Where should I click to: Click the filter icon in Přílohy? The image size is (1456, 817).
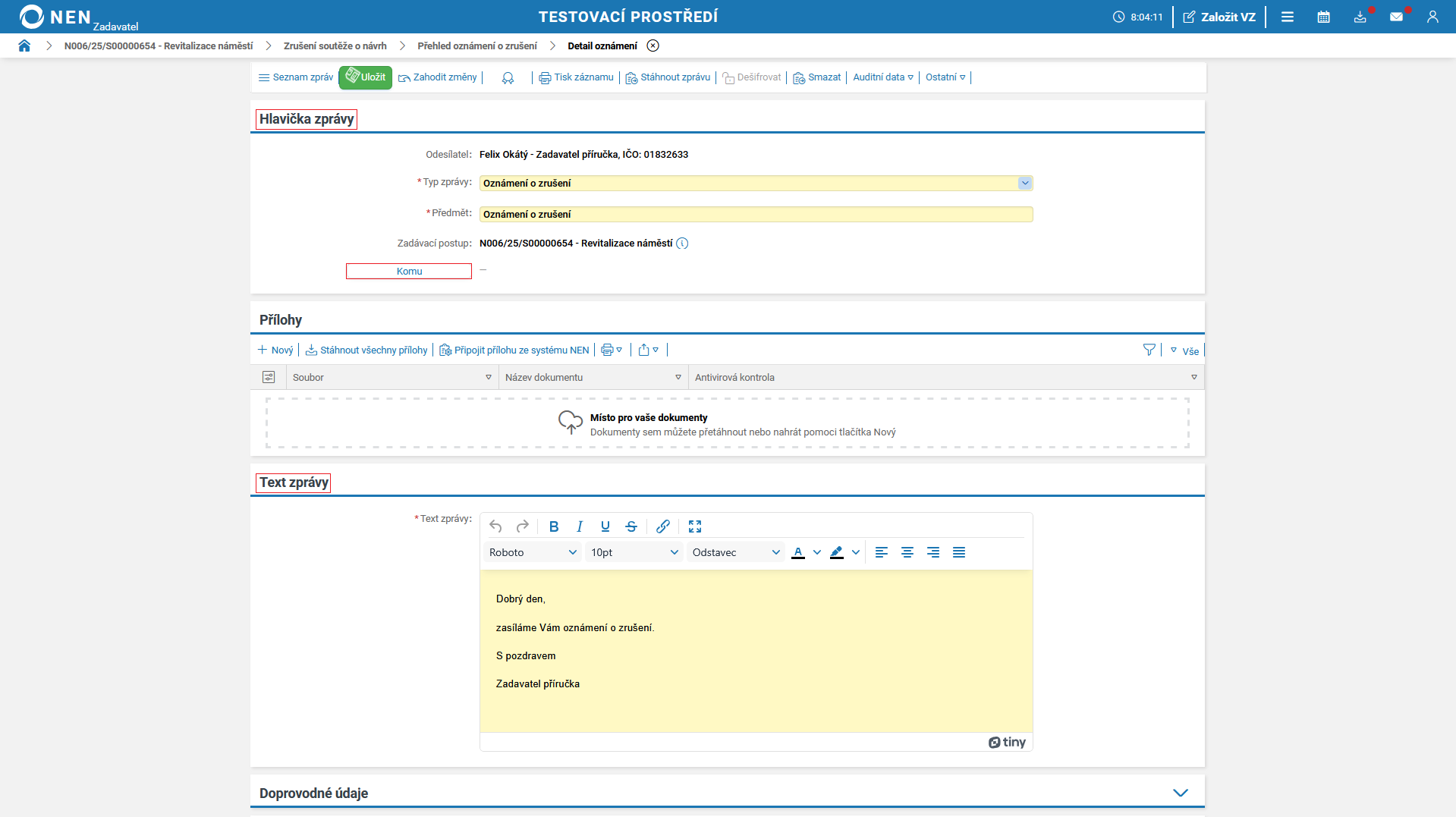click(x=1149, y=350)
